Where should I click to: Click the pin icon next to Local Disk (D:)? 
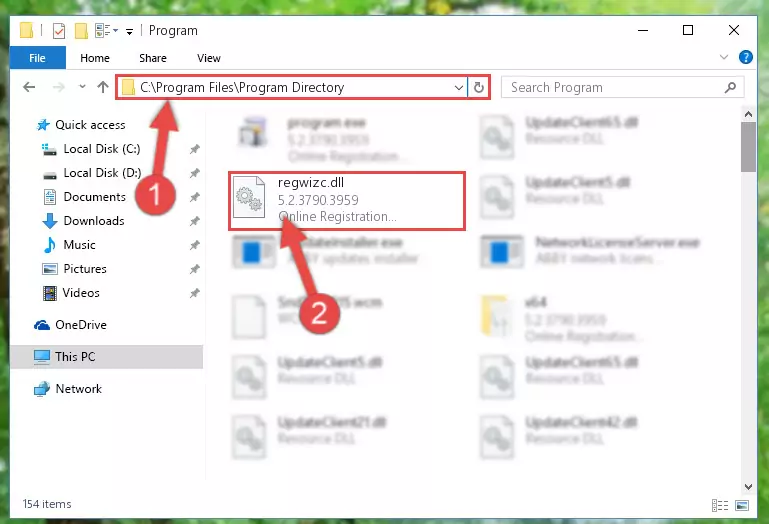pos(195,173)
